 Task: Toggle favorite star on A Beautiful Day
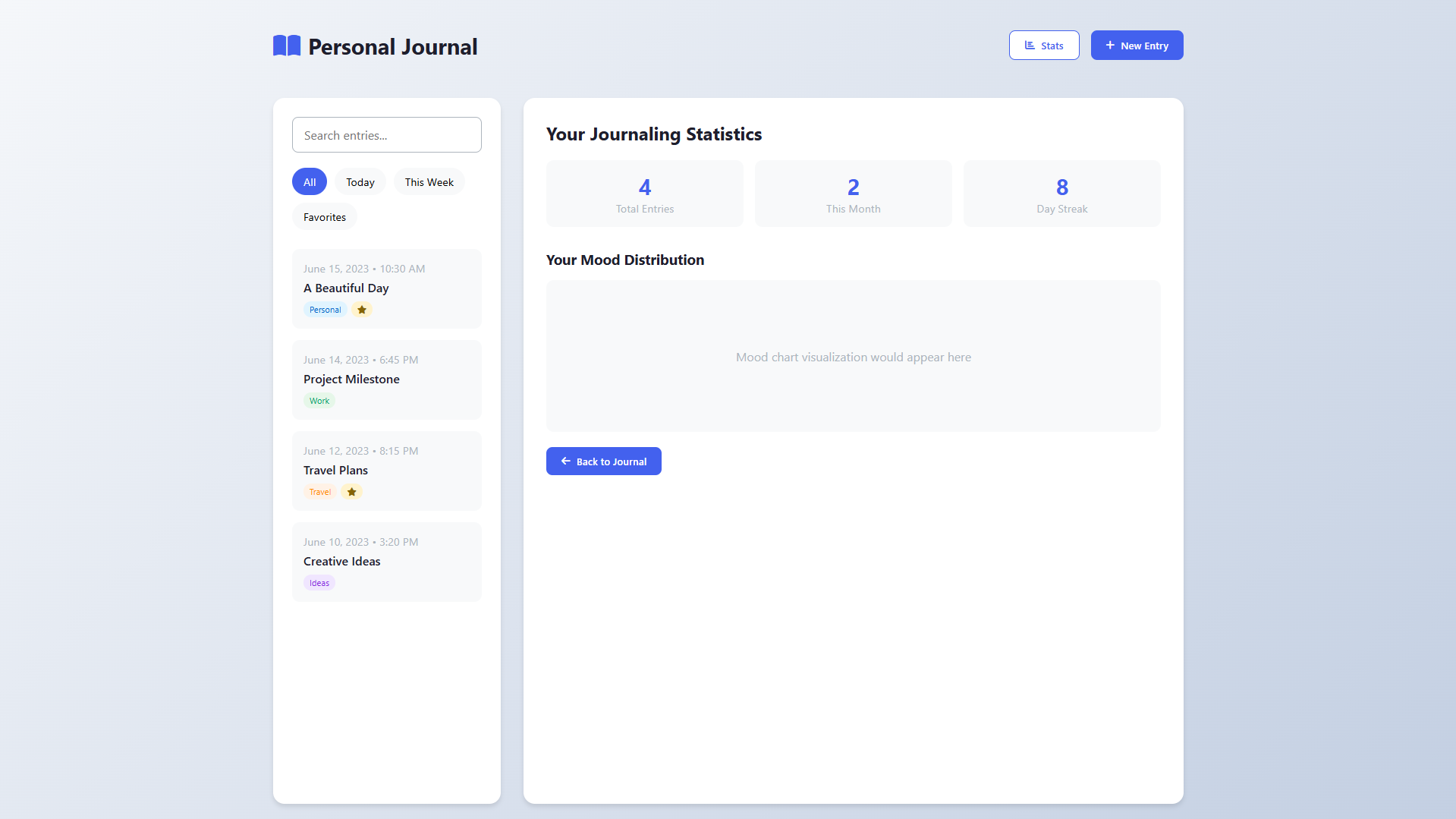362,310
